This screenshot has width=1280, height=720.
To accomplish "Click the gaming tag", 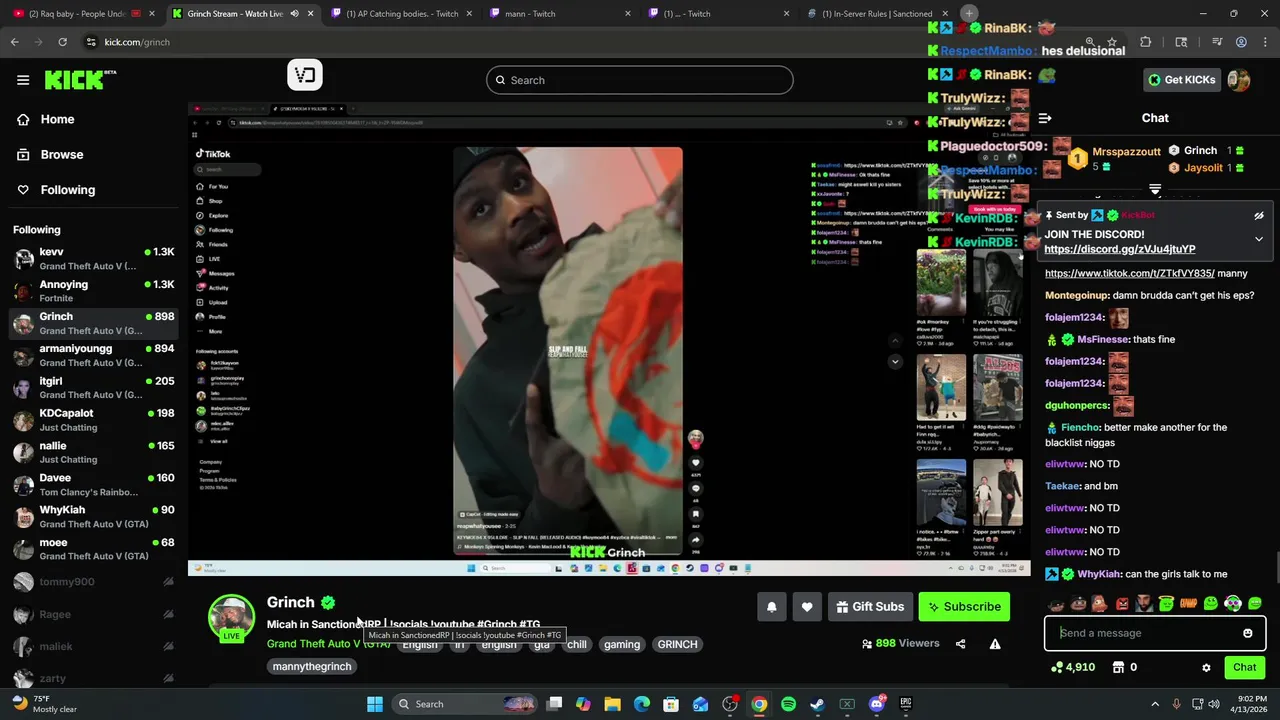I will [621, 644].
